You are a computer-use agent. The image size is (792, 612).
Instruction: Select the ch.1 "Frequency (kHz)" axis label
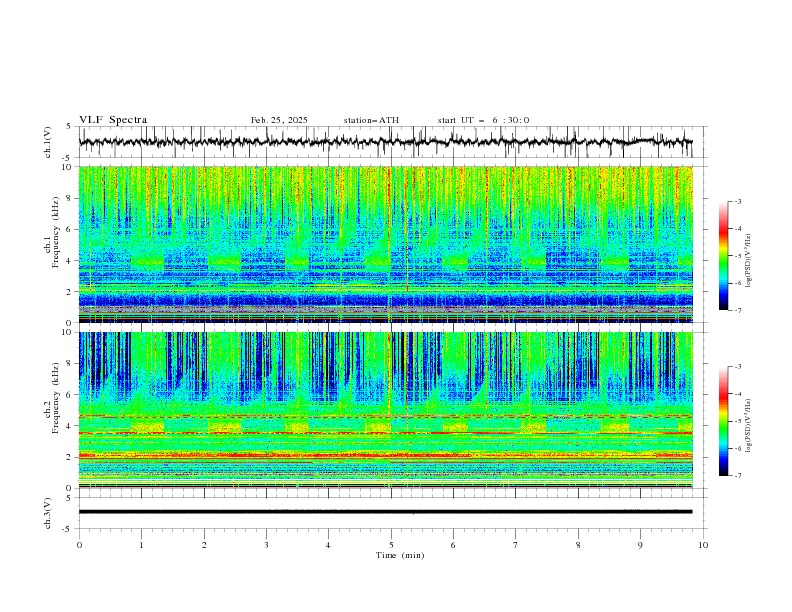point(56,233)
